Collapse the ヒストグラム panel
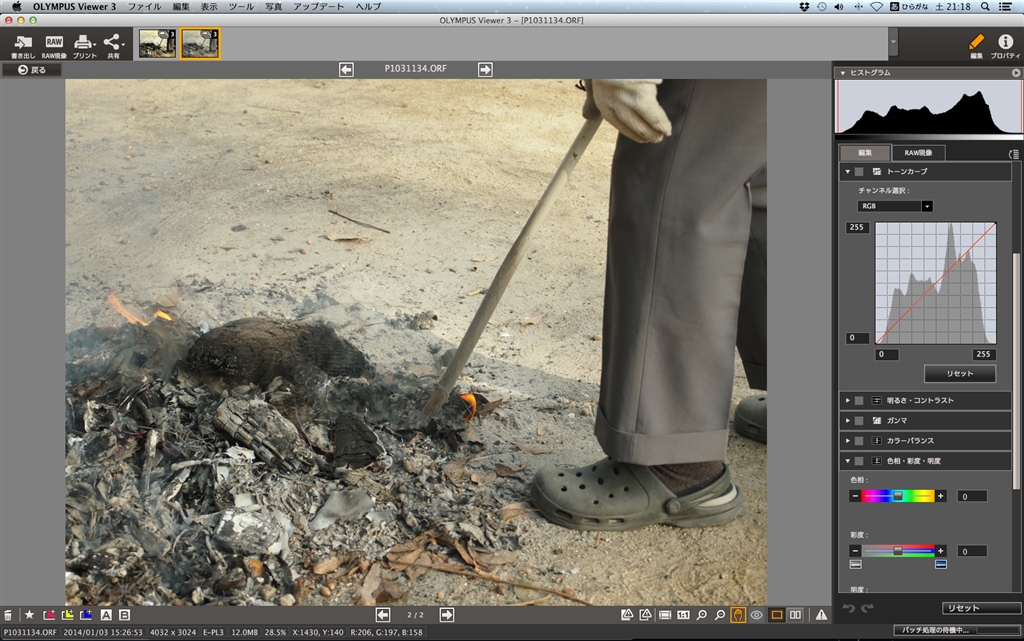The image size is (1024, 641). [x=842, y=73]
